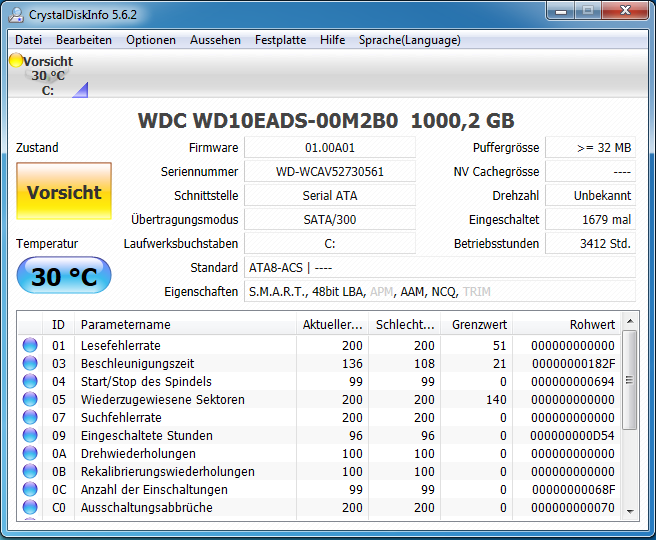Screen dimensions: 656x540
Task: Click the Standard field ATA8-ACS
Action: [x=440, y=267]
